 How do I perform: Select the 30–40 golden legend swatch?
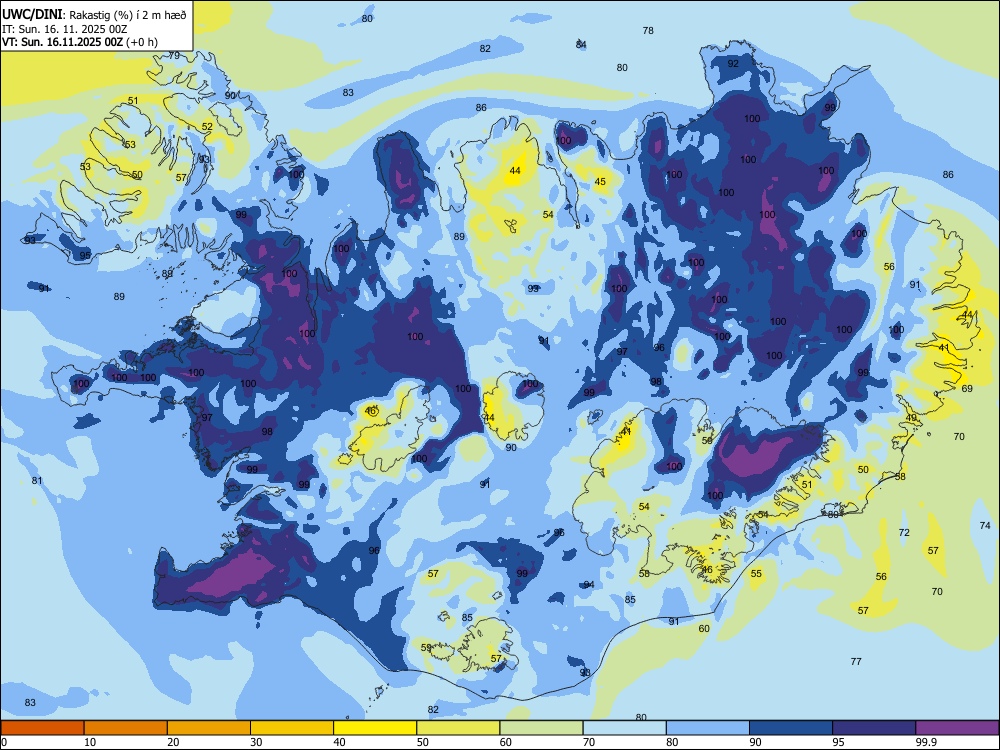(292, 728)
